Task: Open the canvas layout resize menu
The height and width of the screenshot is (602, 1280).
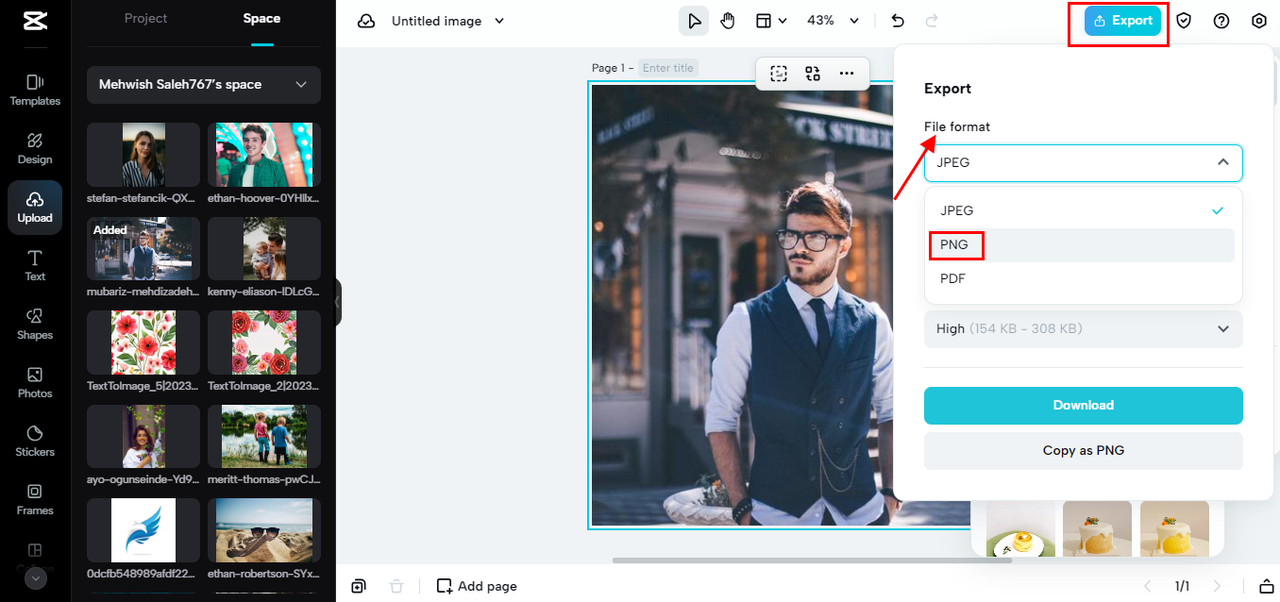Action: (x=770, y=21)
